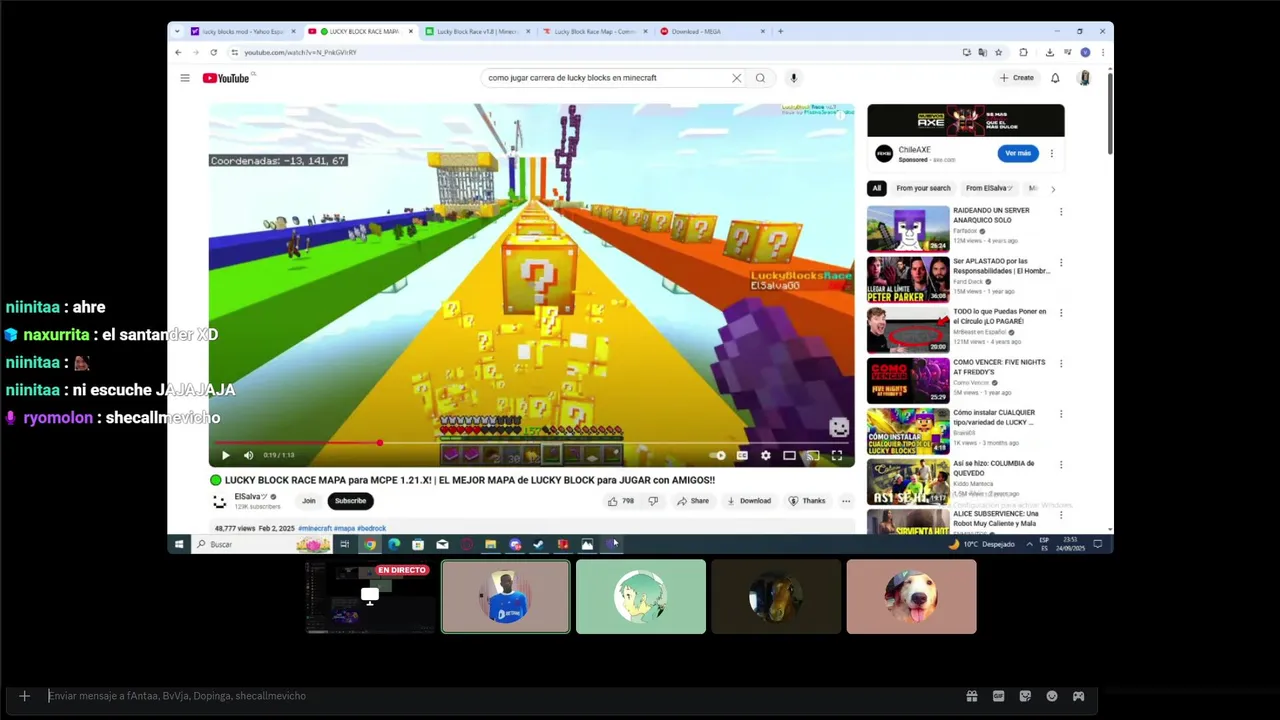Switch to Lucky Block Race Map tab
1280x720 pixels.
(x=595, y=31)
